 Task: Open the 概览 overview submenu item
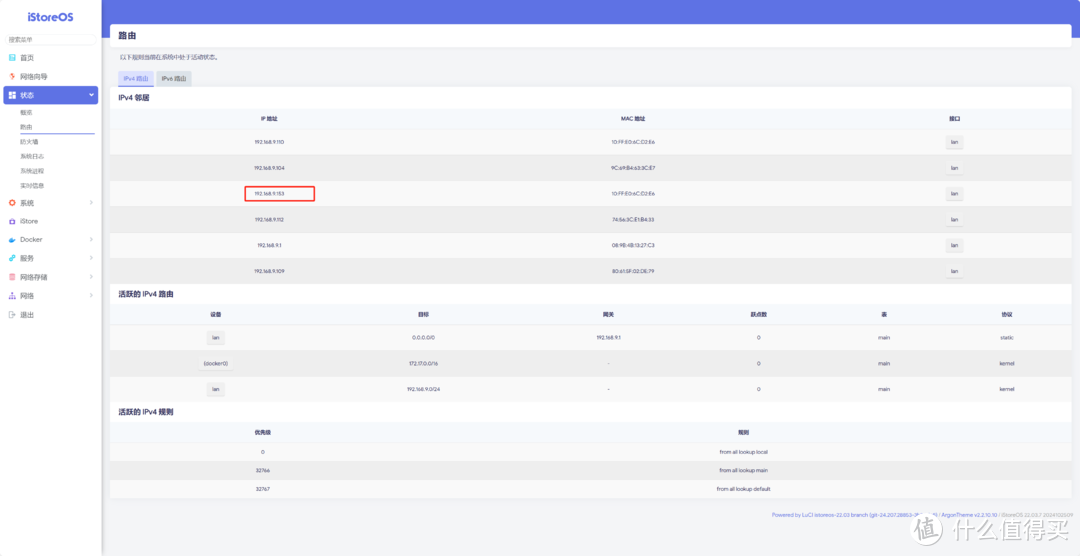click(26, 112)
